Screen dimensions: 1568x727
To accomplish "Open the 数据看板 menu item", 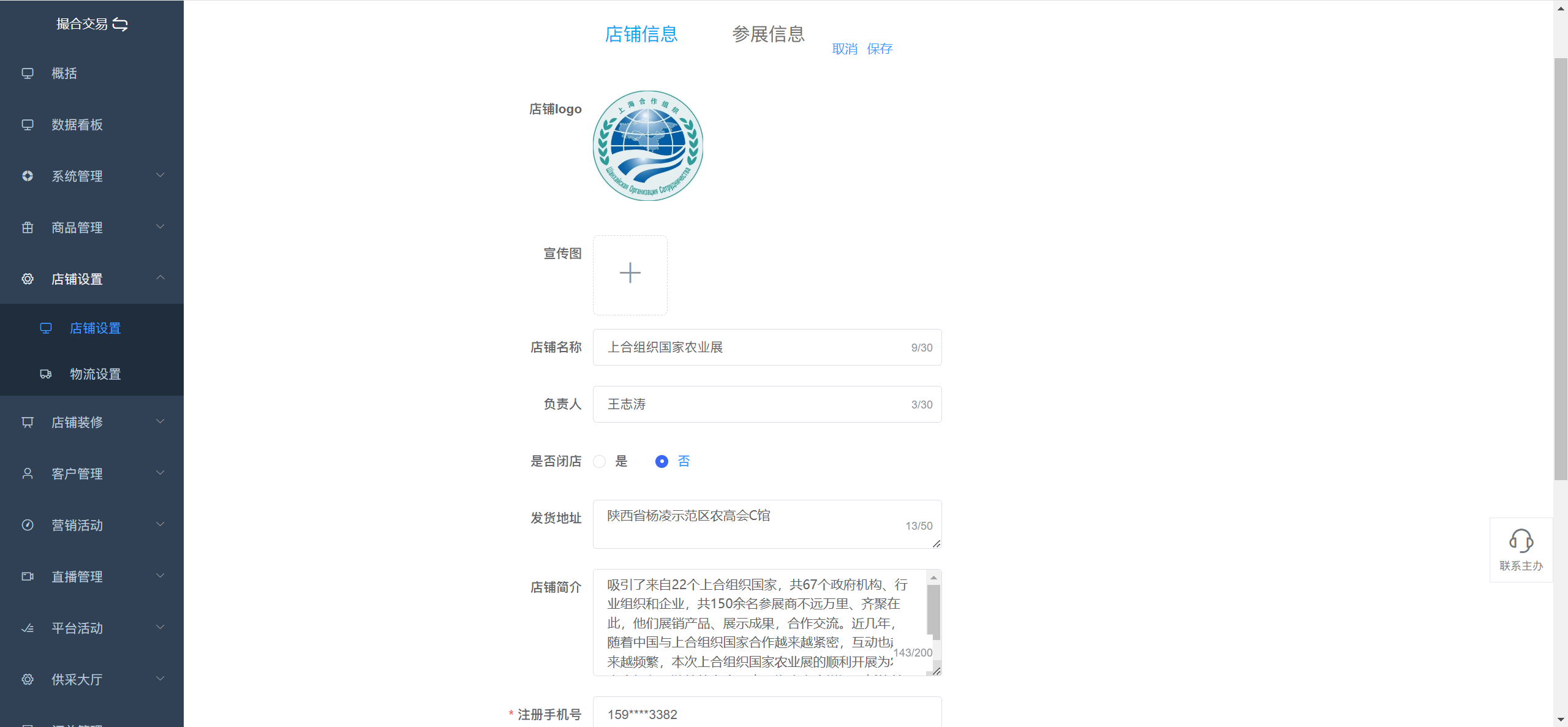I will [x=92, y=125].
